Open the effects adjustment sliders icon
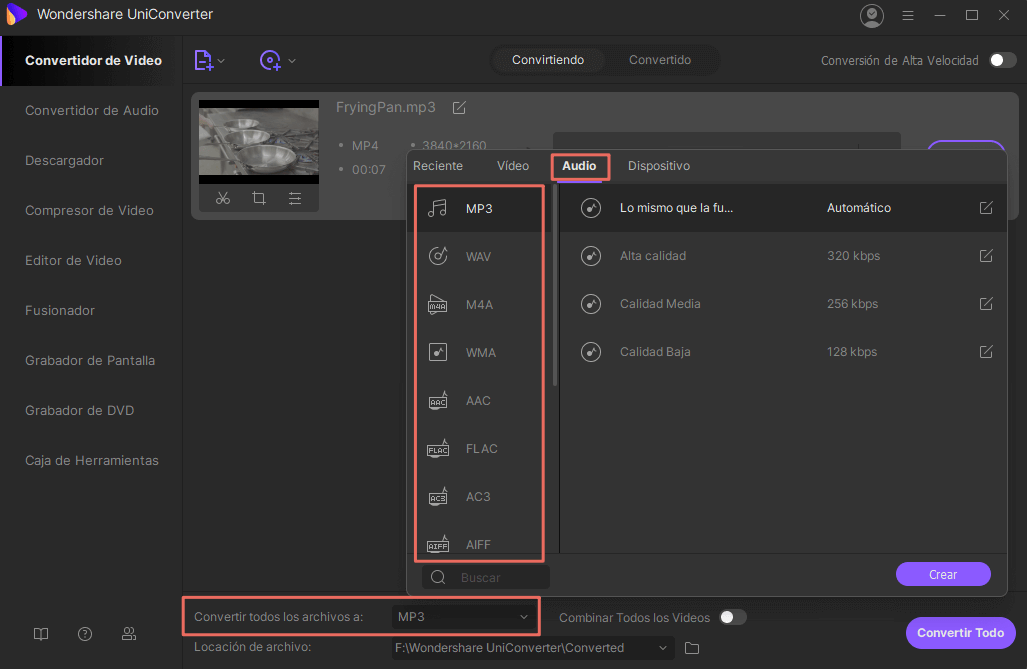The height and width of the screenshot is (669, 1027). coord(295,198)
